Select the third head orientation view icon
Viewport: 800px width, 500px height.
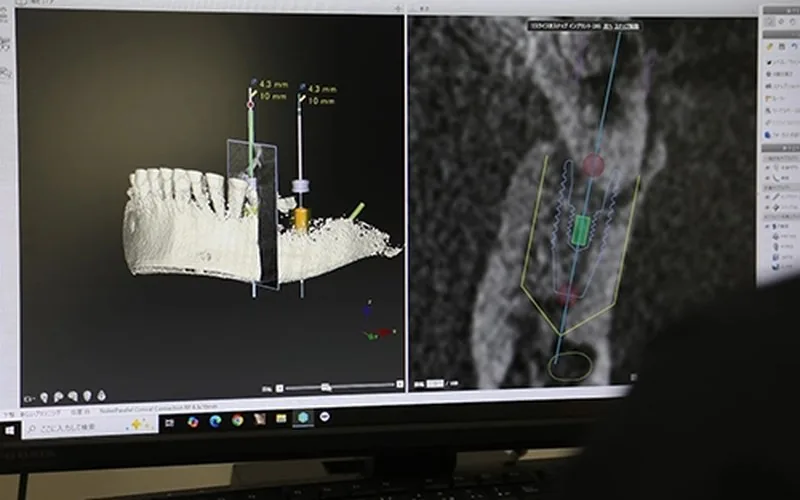73,396
